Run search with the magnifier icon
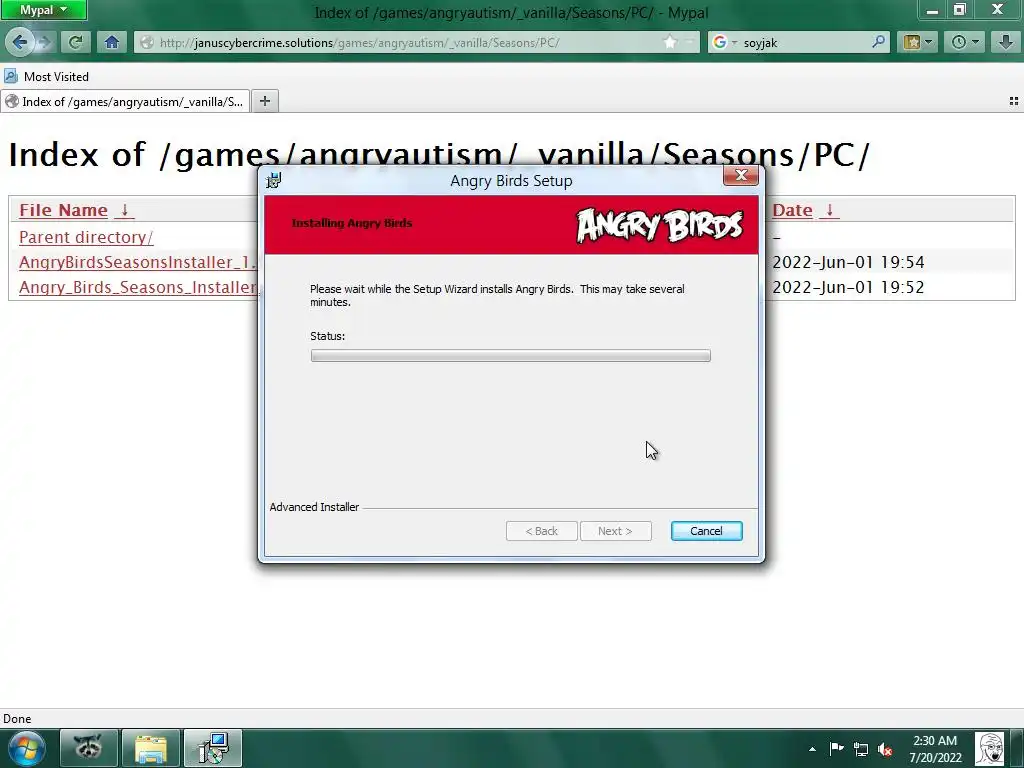 [x=878, y=42]
